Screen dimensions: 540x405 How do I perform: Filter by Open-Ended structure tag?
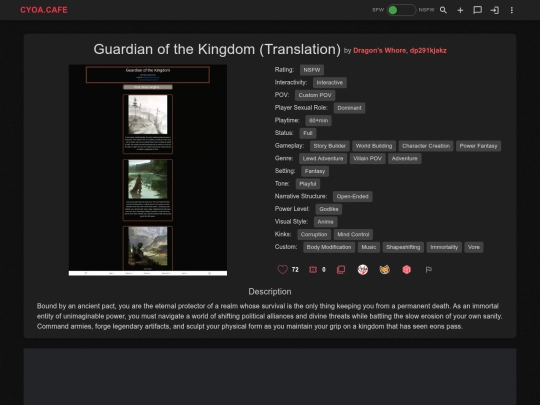click(352, 197)
